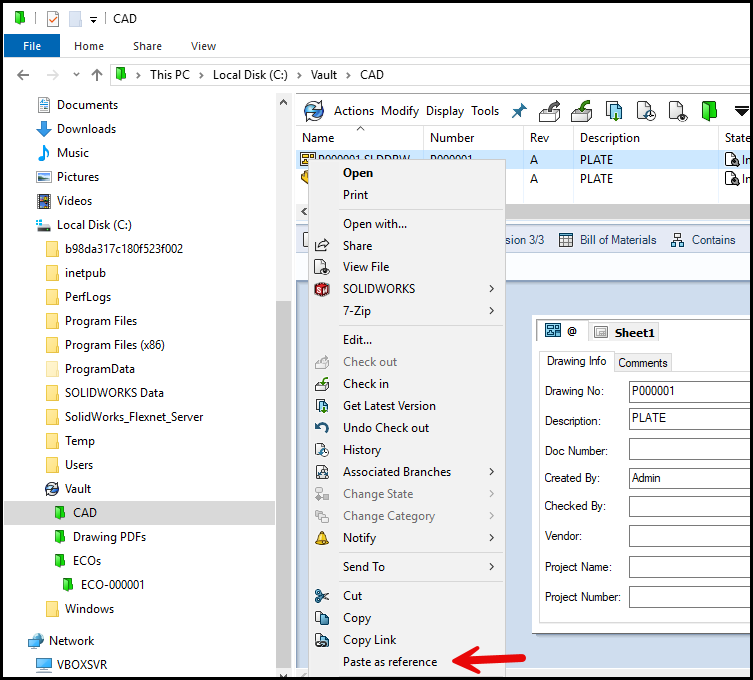Click the Back navigation arrow
Viewport: 753px width, 680px height.
23,75
